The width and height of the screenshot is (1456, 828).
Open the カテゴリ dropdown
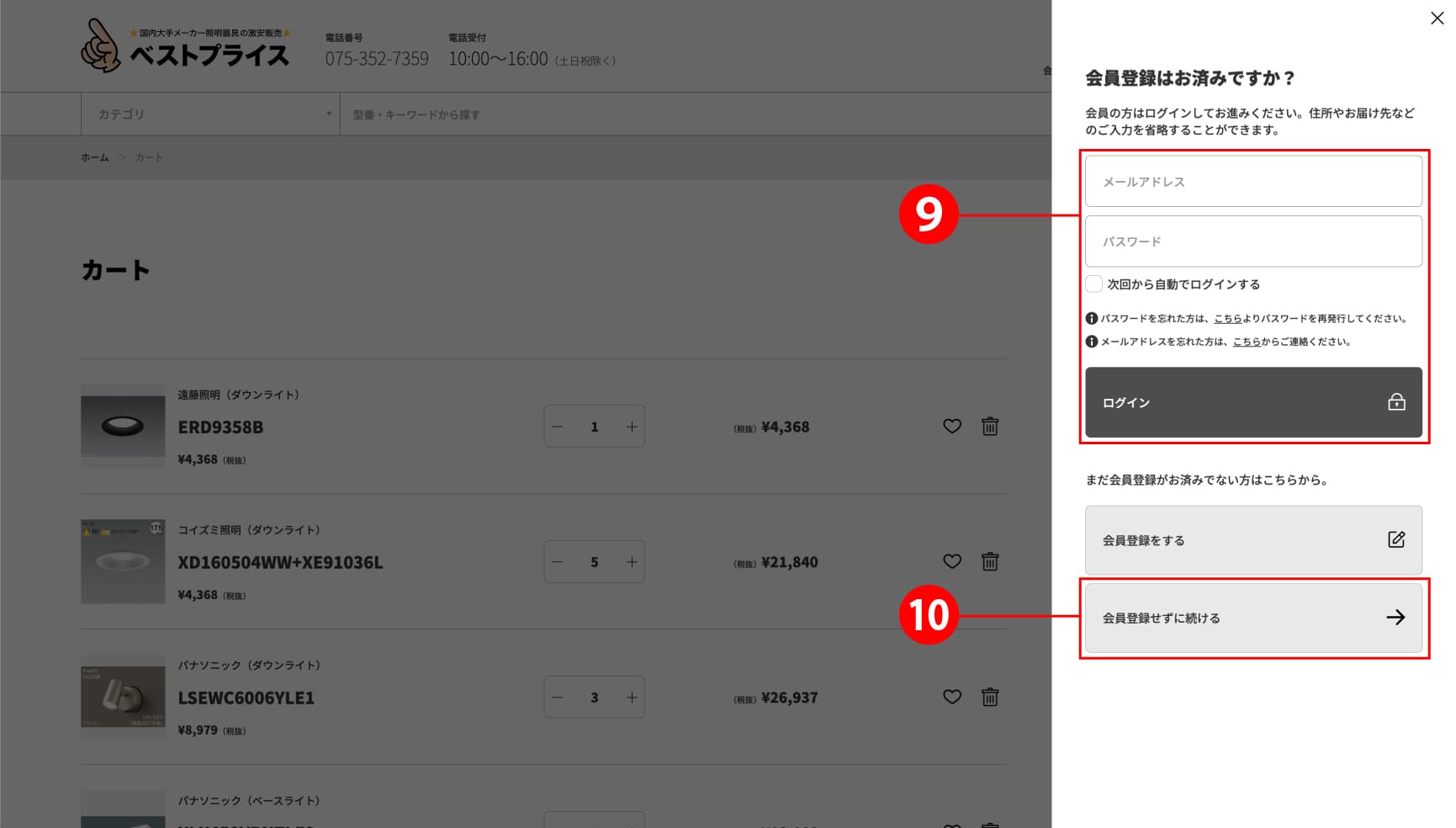coord(210,114)
